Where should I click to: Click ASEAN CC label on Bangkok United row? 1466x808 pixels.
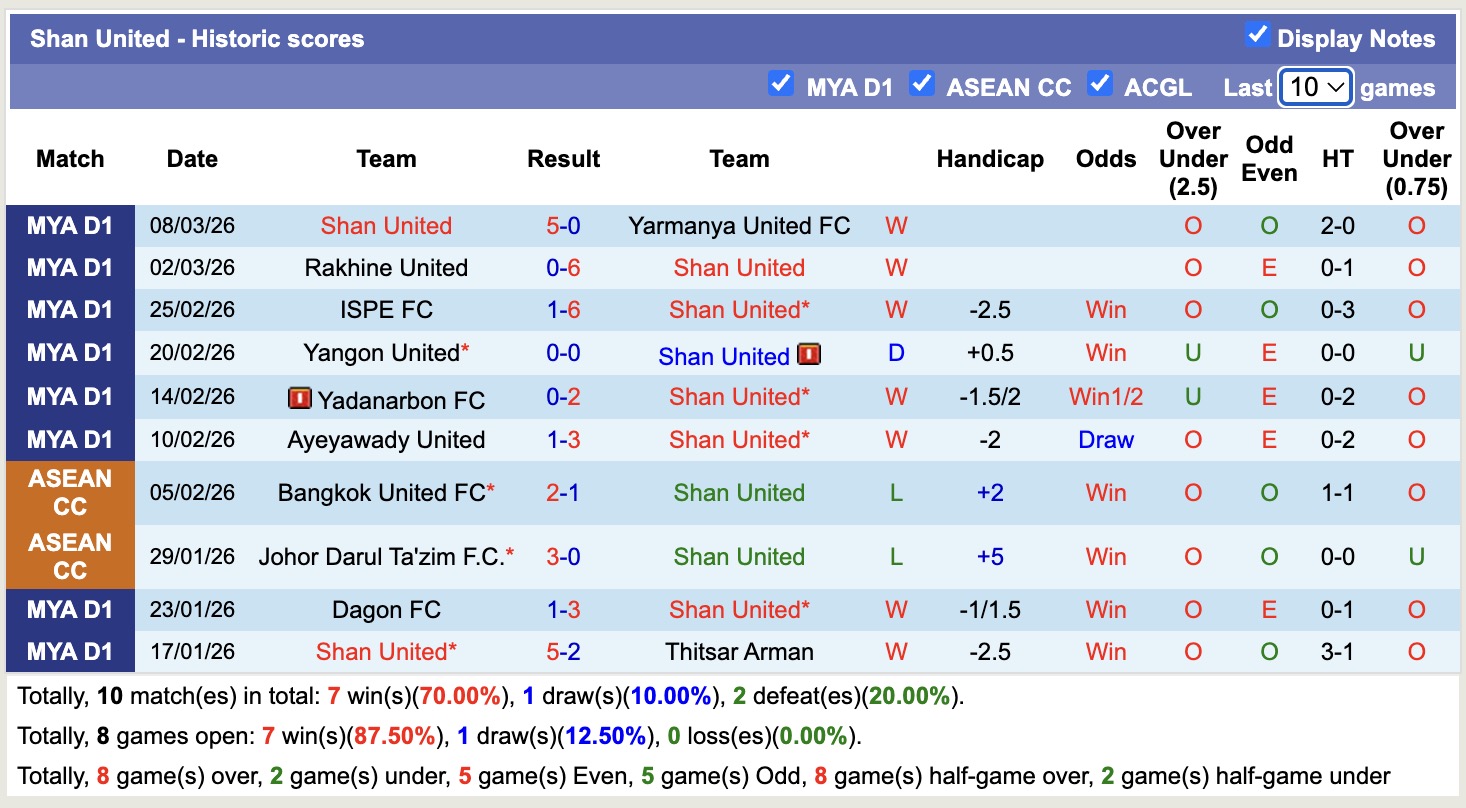pos(70,492)
